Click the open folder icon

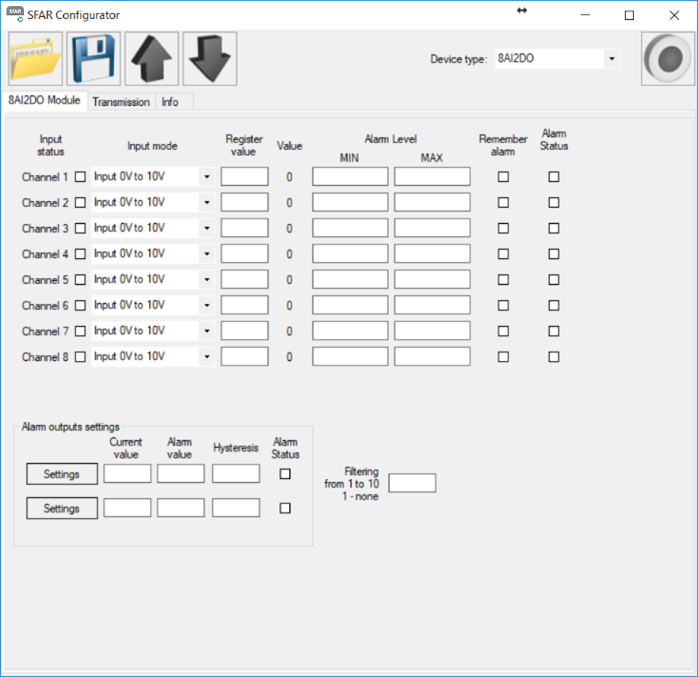click(x=35, y=59)
